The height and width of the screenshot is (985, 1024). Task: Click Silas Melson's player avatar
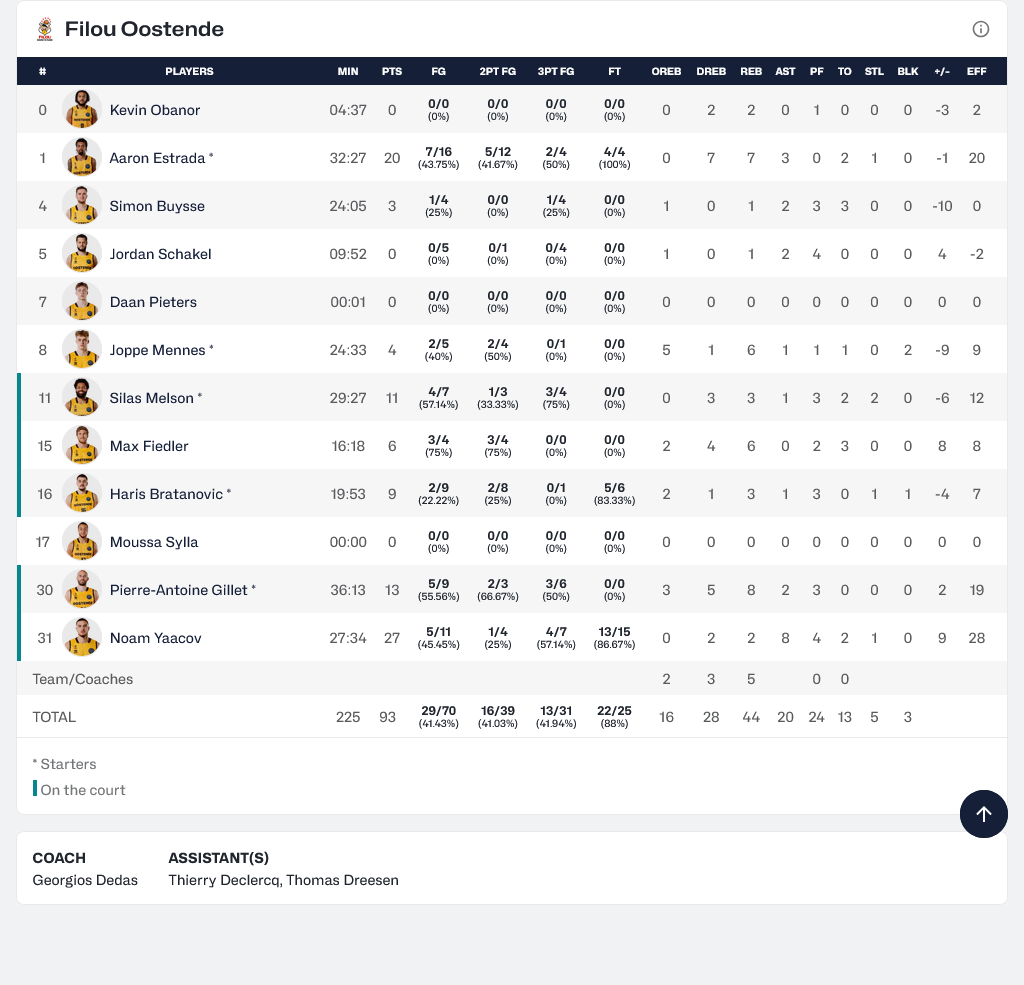(82, 398)
